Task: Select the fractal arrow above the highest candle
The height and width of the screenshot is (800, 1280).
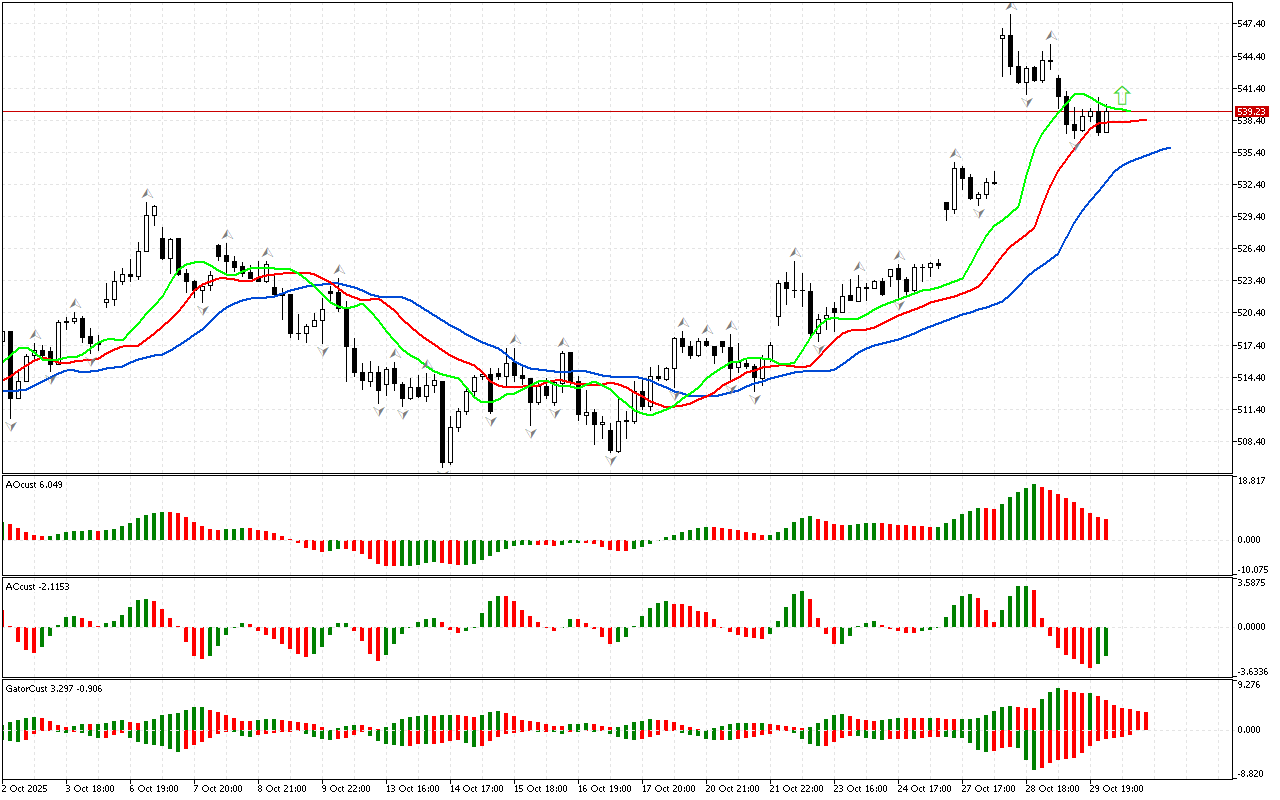Action: (x=1011, y=8)
